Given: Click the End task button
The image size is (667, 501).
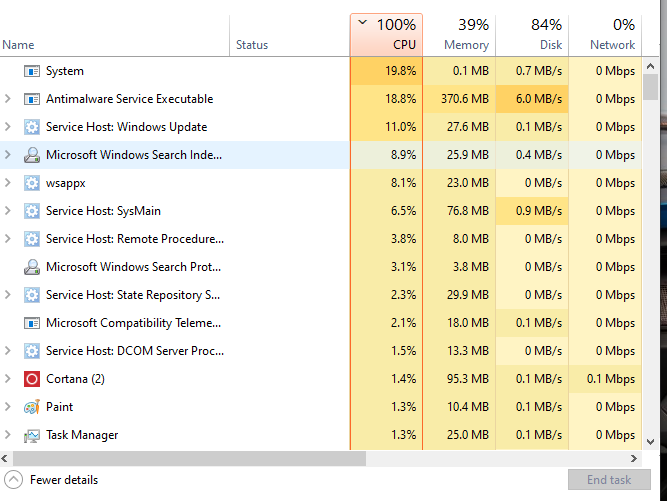Looking at the screenshot, I should click(x=609, y=480).
